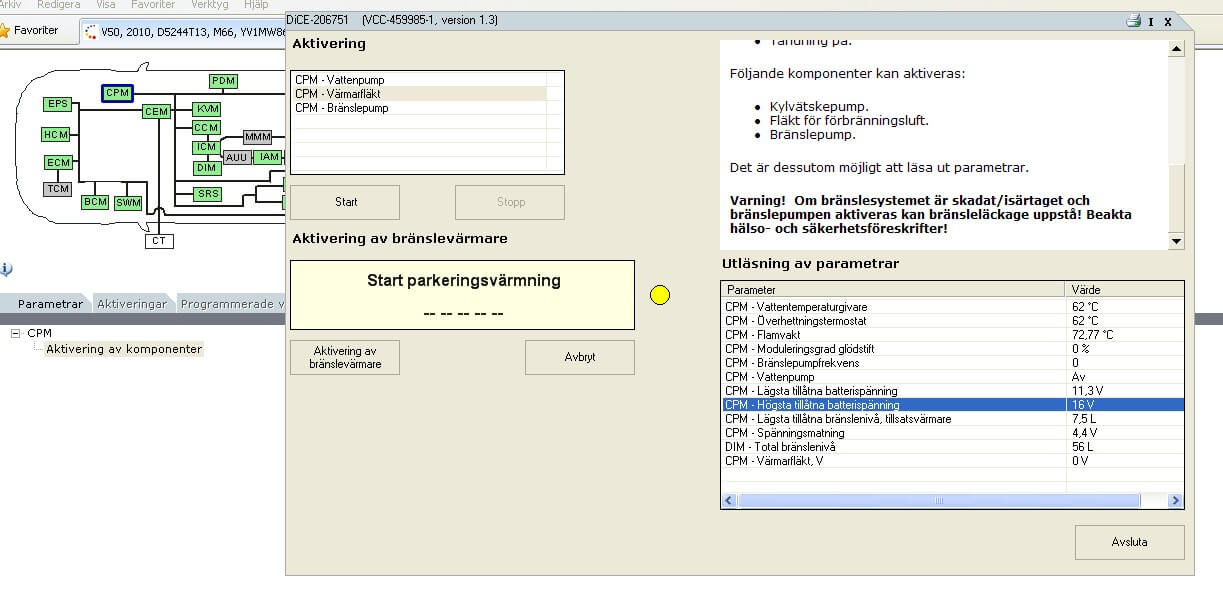Collapse the CPM tree node

(x=15, y=334)
